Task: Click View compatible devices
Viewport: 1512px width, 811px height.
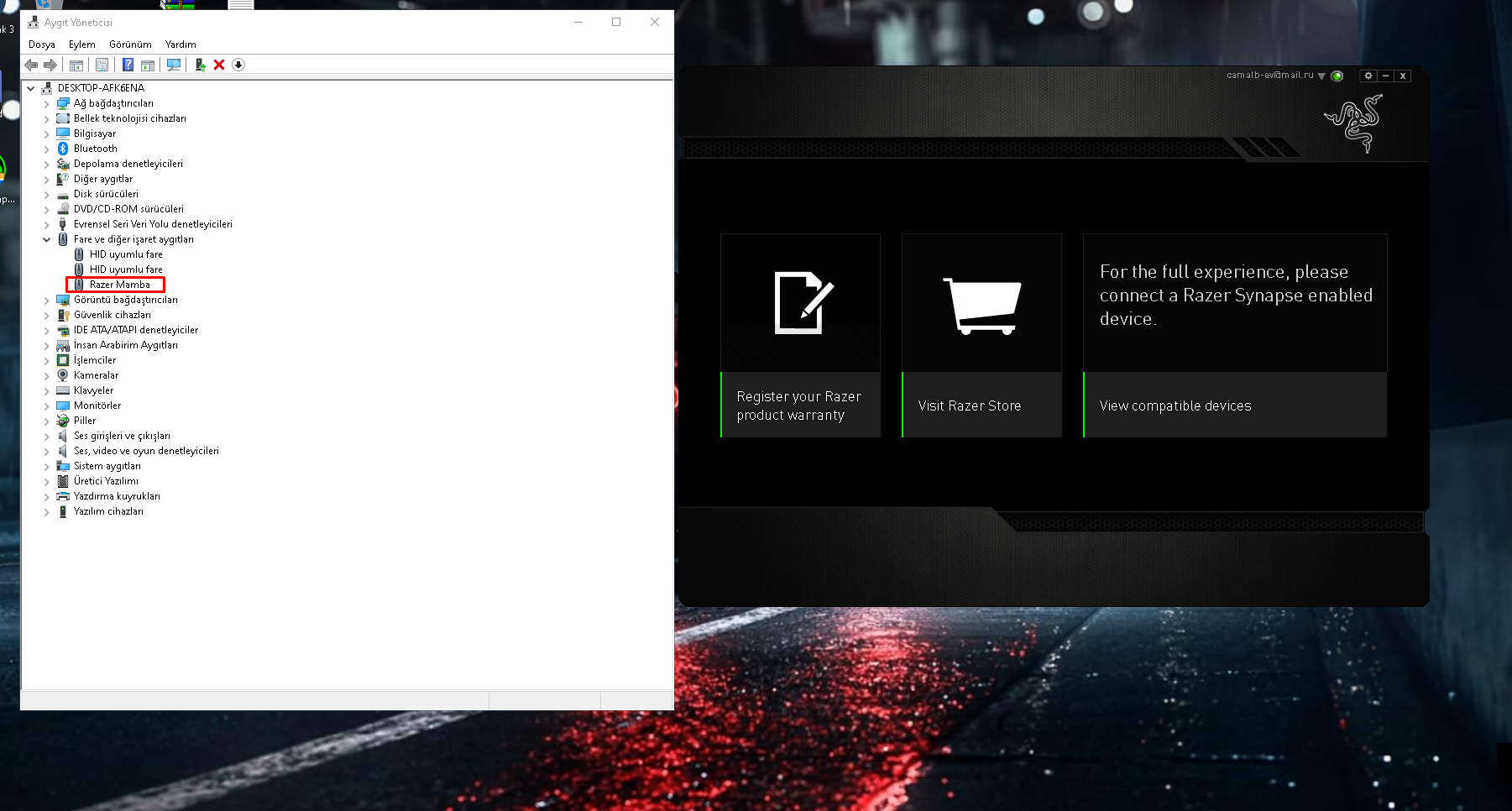Action: click(1235, 405)
